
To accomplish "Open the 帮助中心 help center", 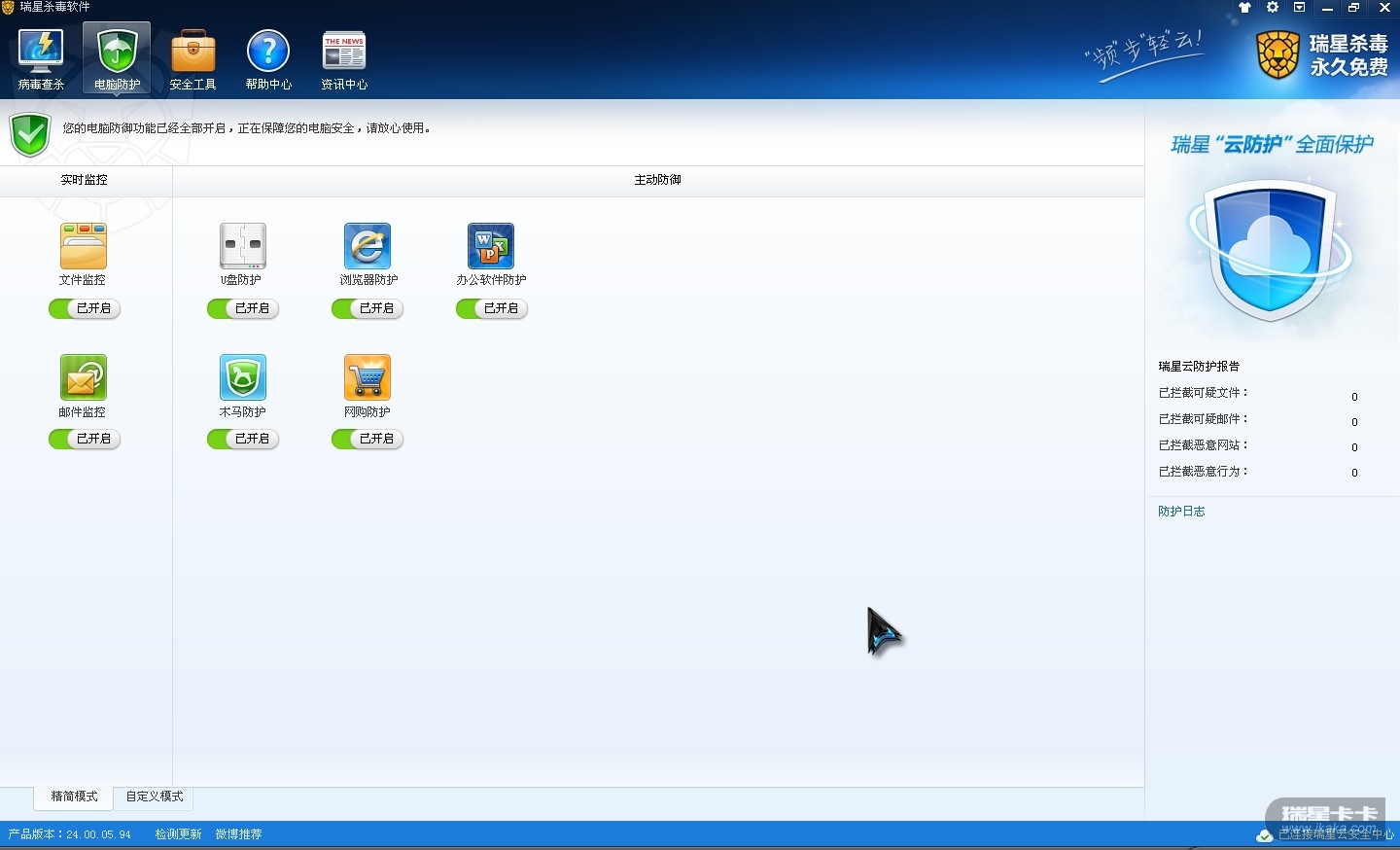I will [268, 59].
